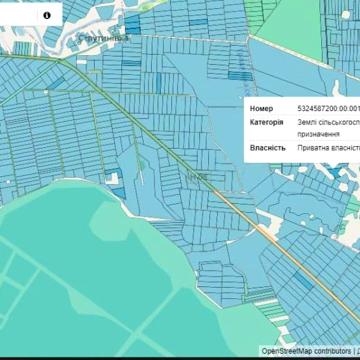
Task: Click the dark blue parcel near the village
Action: (x=133, y=25)
